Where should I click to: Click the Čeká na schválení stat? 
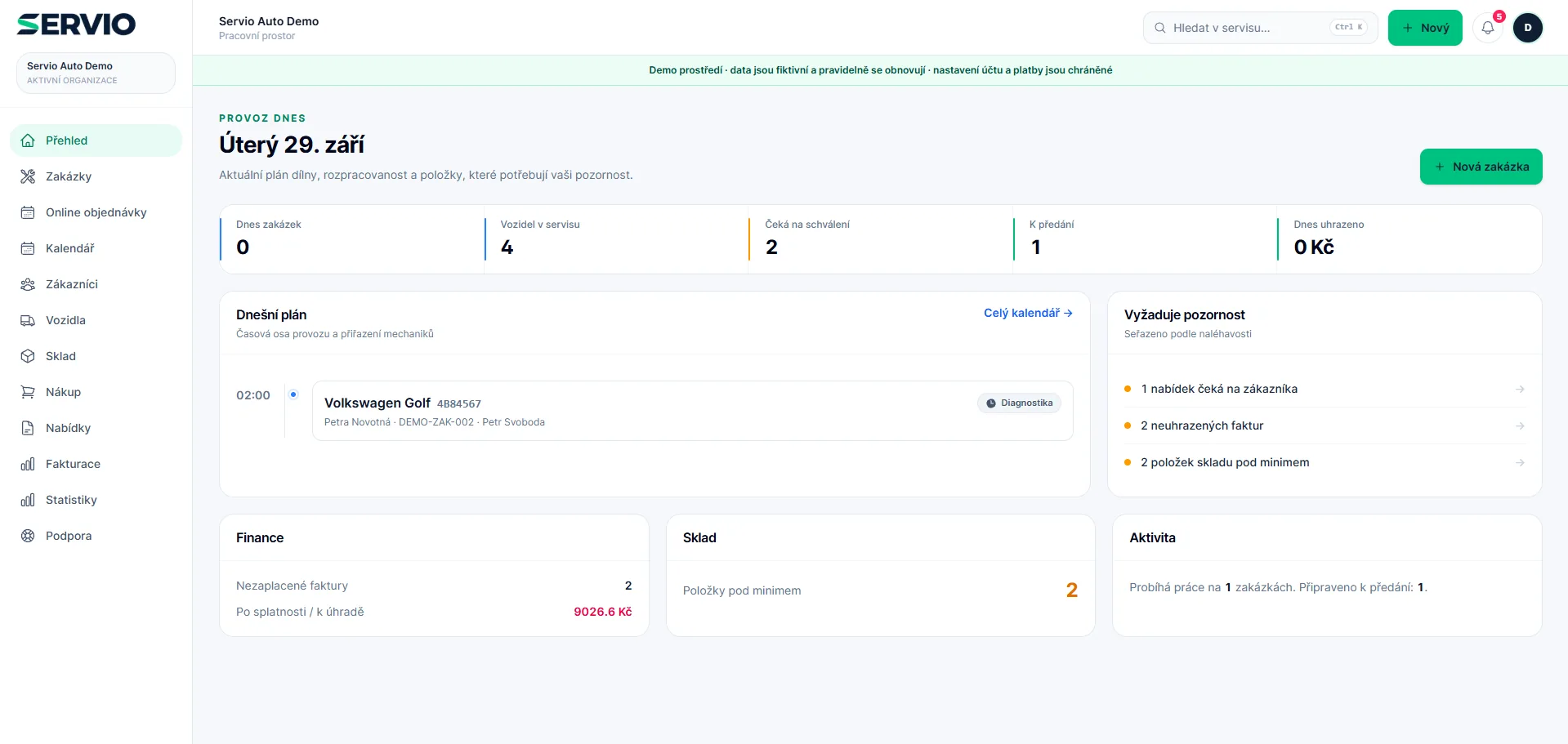coord(880,238)
